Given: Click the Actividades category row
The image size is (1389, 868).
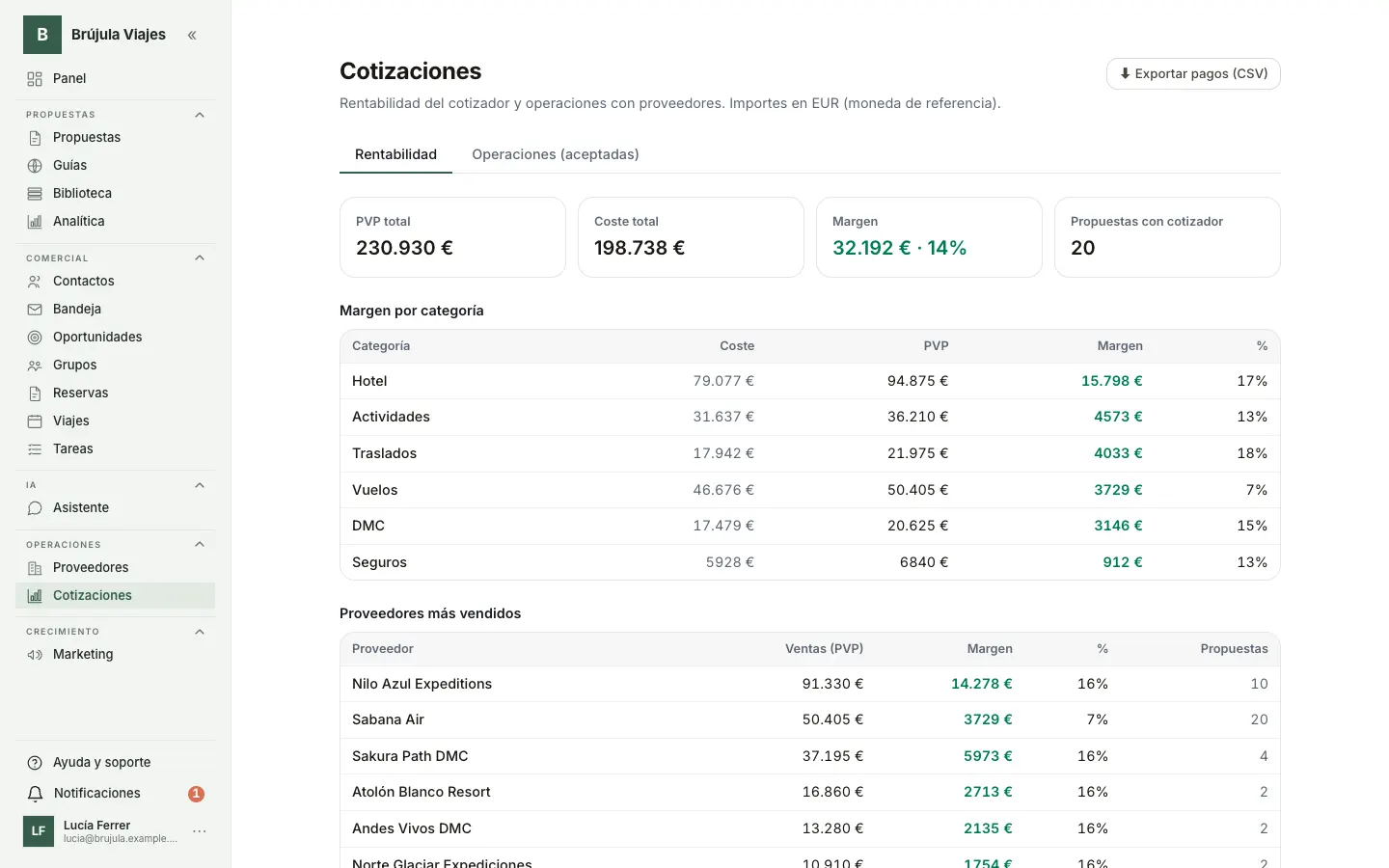Looking at the screenshot, I should point(810,417).
